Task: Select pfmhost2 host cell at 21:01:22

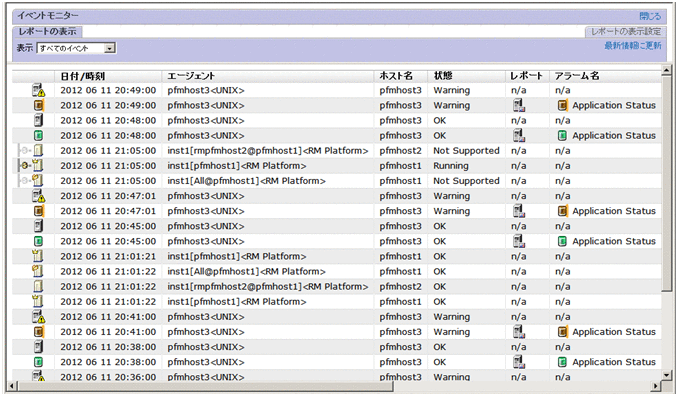Action: point(401,287)
